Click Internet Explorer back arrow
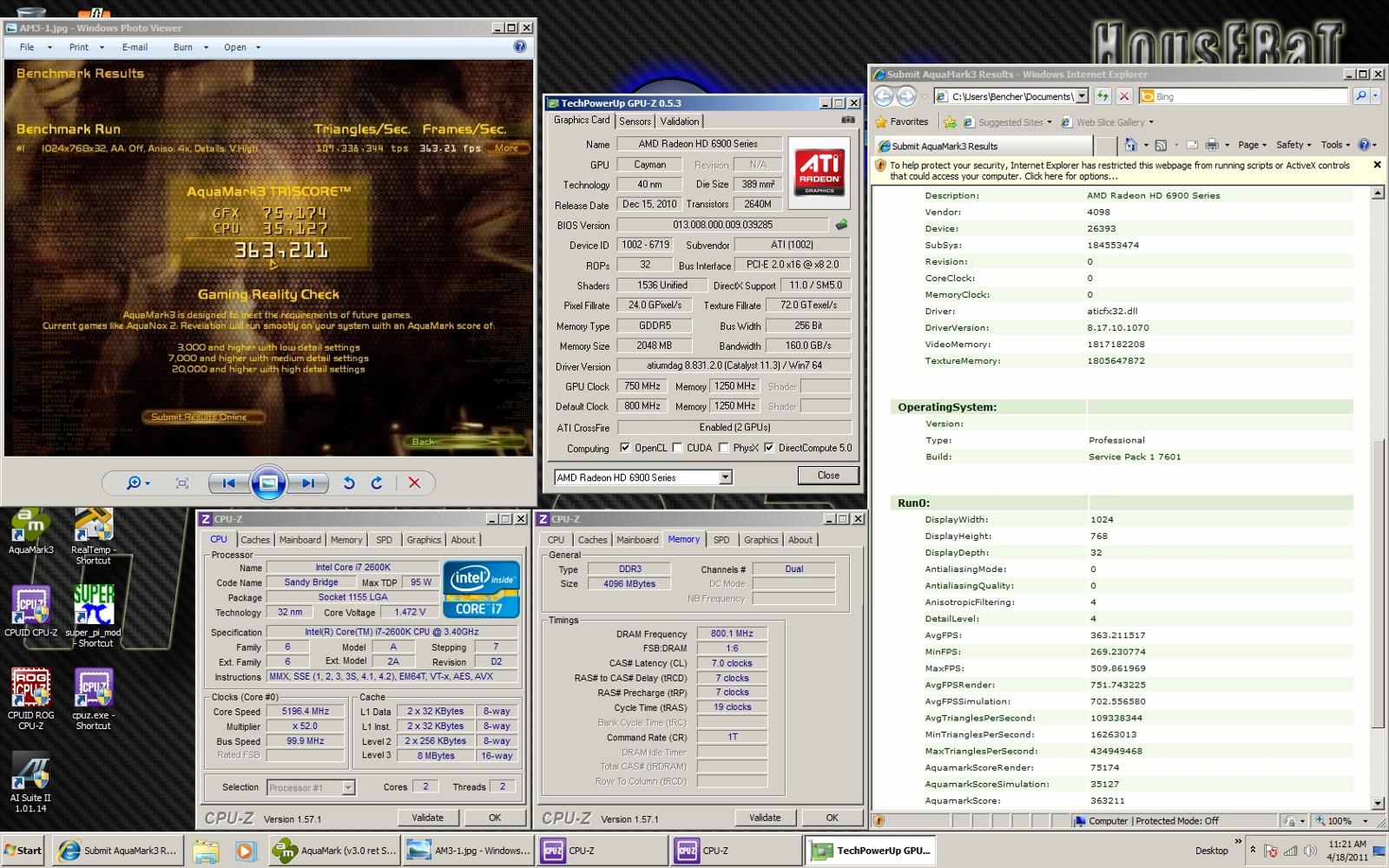The width and height of the screenshot is (1389, 868). pyautogui.click(x=884, y=96)
